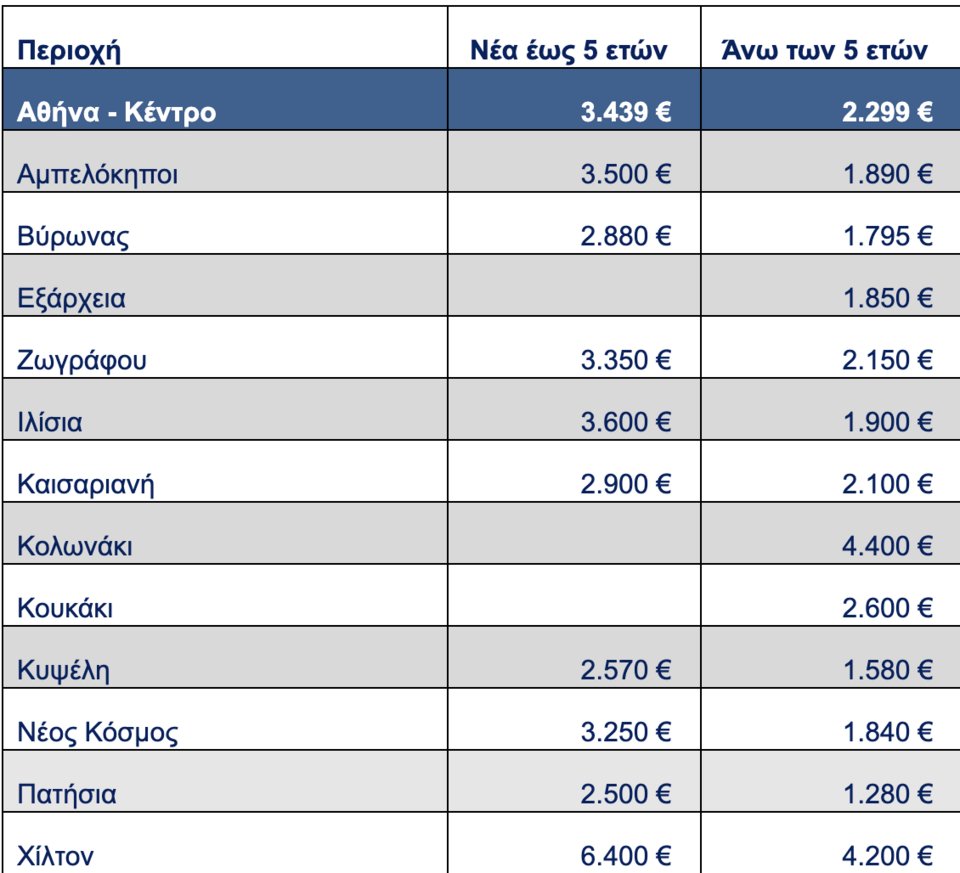Click the 6.400 € value for Χίλτον
Viewport: 960px width, 873px height.
626,855
